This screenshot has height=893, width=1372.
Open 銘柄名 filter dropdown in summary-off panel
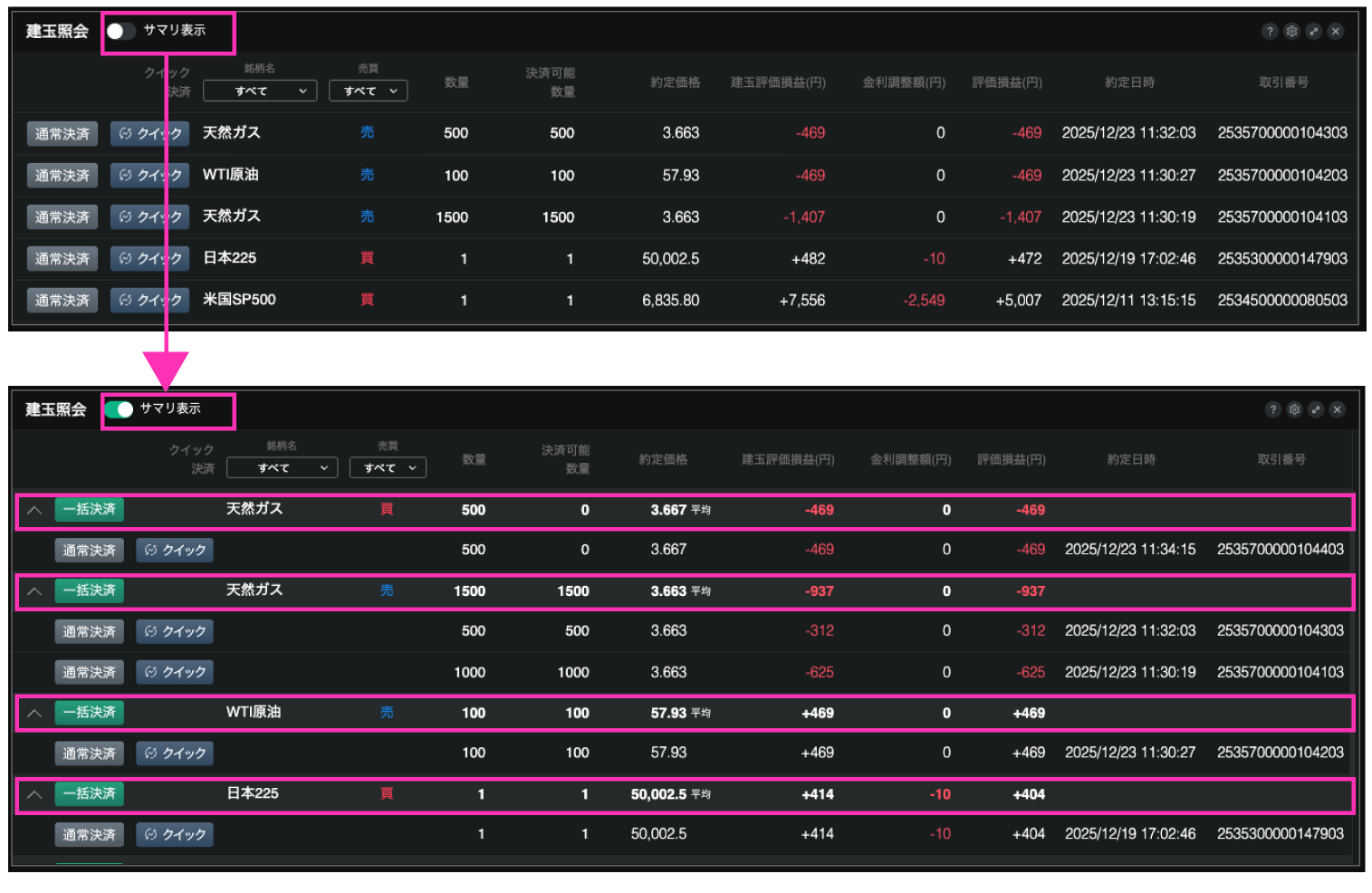coord(260,91)
